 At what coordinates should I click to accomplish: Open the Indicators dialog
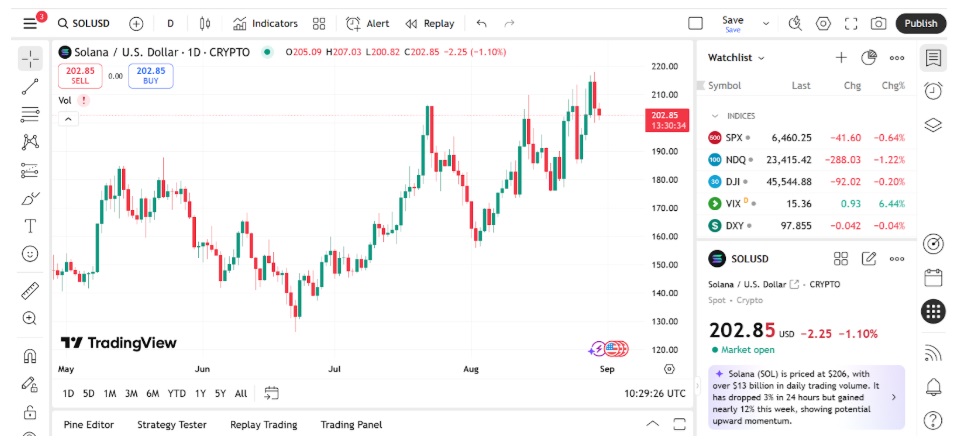point(265,24)
